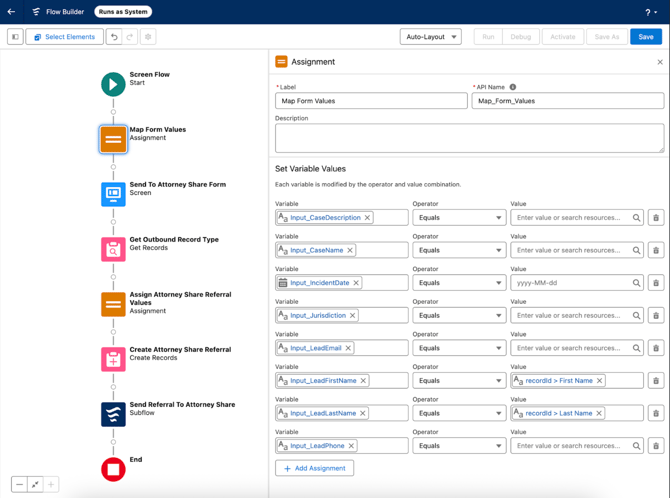Image resolution: width=670 pixels, height=498 pixels.
Task: Click the Save button
Action: click(645, 37)
